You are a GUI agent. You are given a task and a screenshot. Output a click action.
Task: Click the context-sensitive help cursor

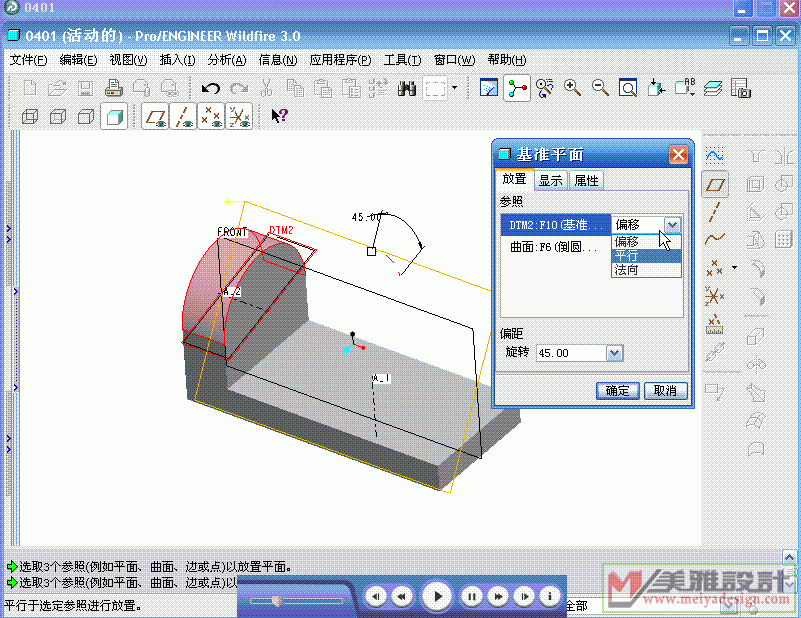pos(279,116)
